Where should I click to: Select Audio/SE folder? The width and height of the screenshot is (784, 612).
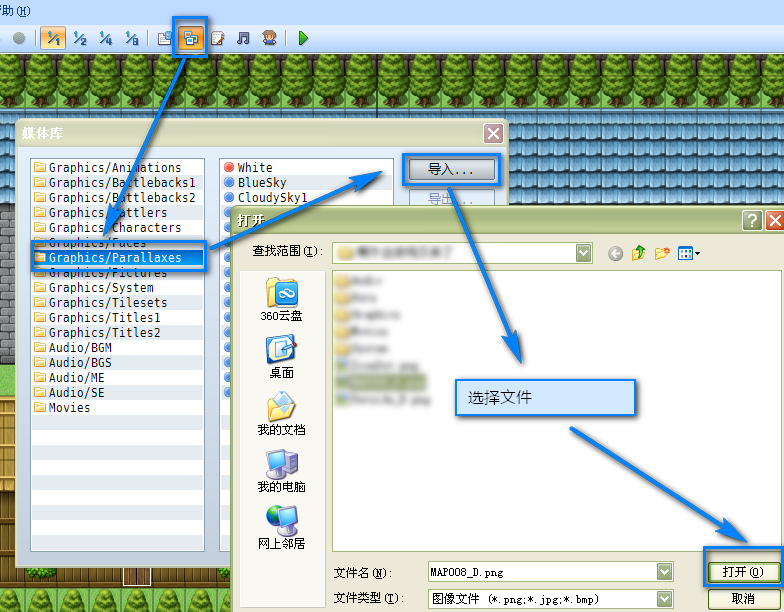click(x=118, y=392)
